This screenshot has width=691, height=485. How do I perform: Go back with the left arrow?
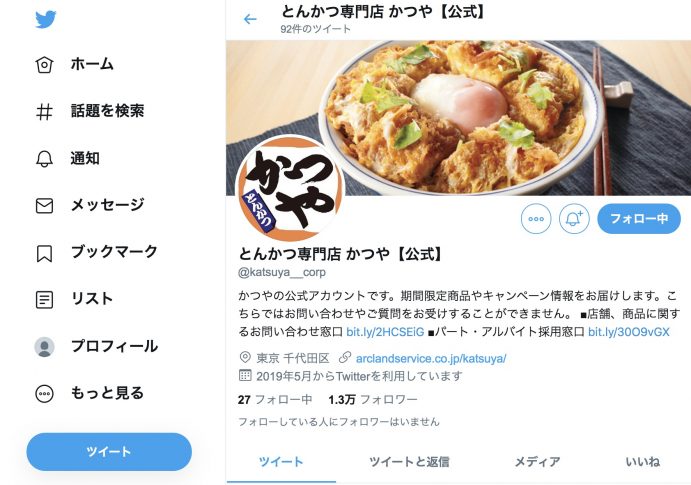click(x=250, y=19)
